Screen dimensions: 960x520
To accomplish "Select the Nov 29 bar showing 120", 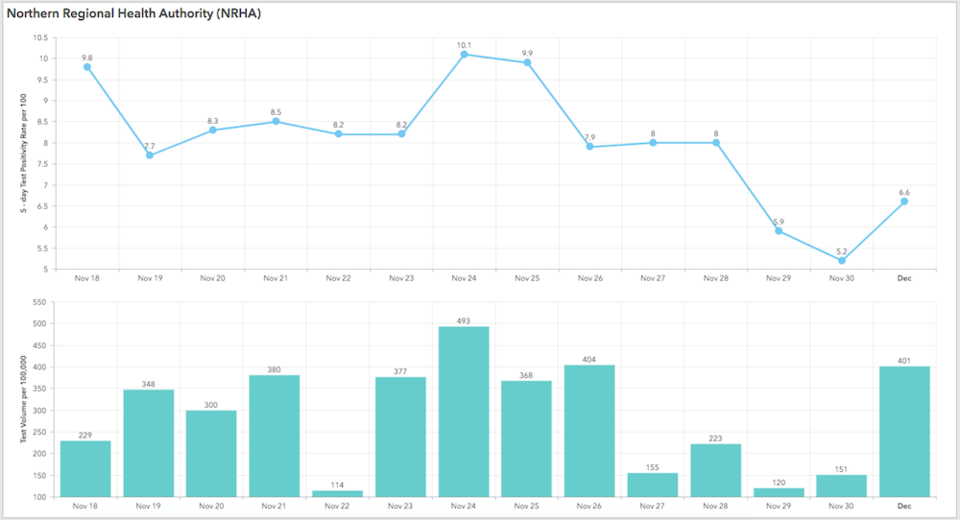I will tap(779, 492).
